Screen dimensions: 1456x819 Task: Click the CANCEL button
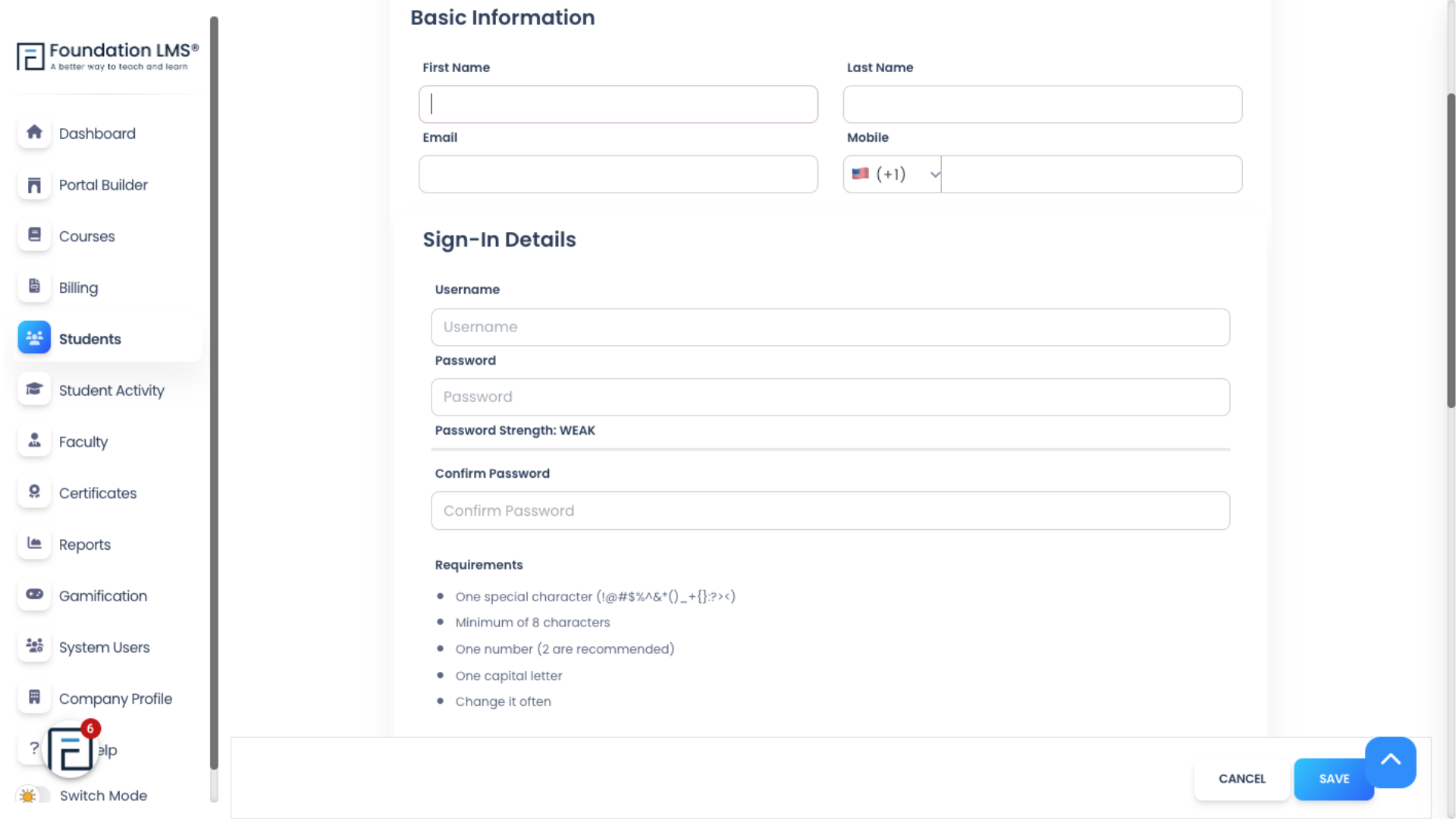[x=1242, y=779]
